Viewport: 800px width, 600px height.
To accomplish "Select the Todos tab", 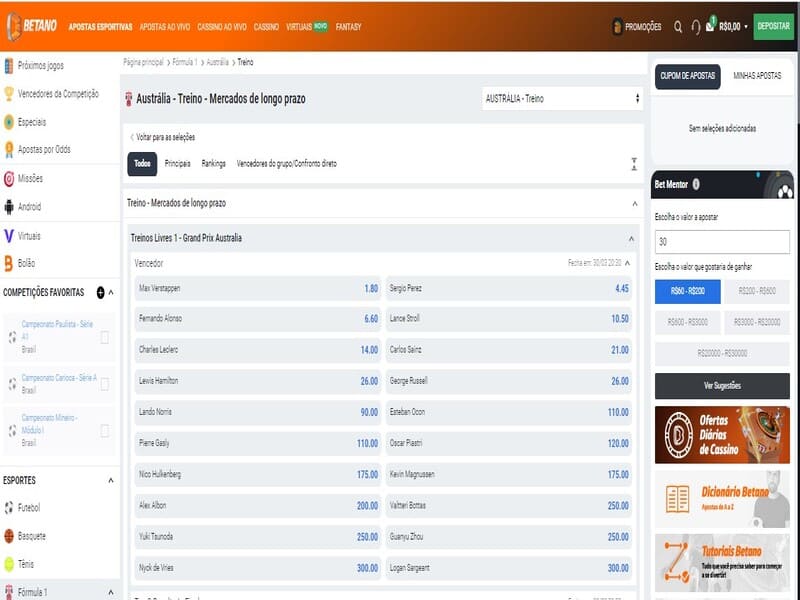I will click(x=142, y=164).
